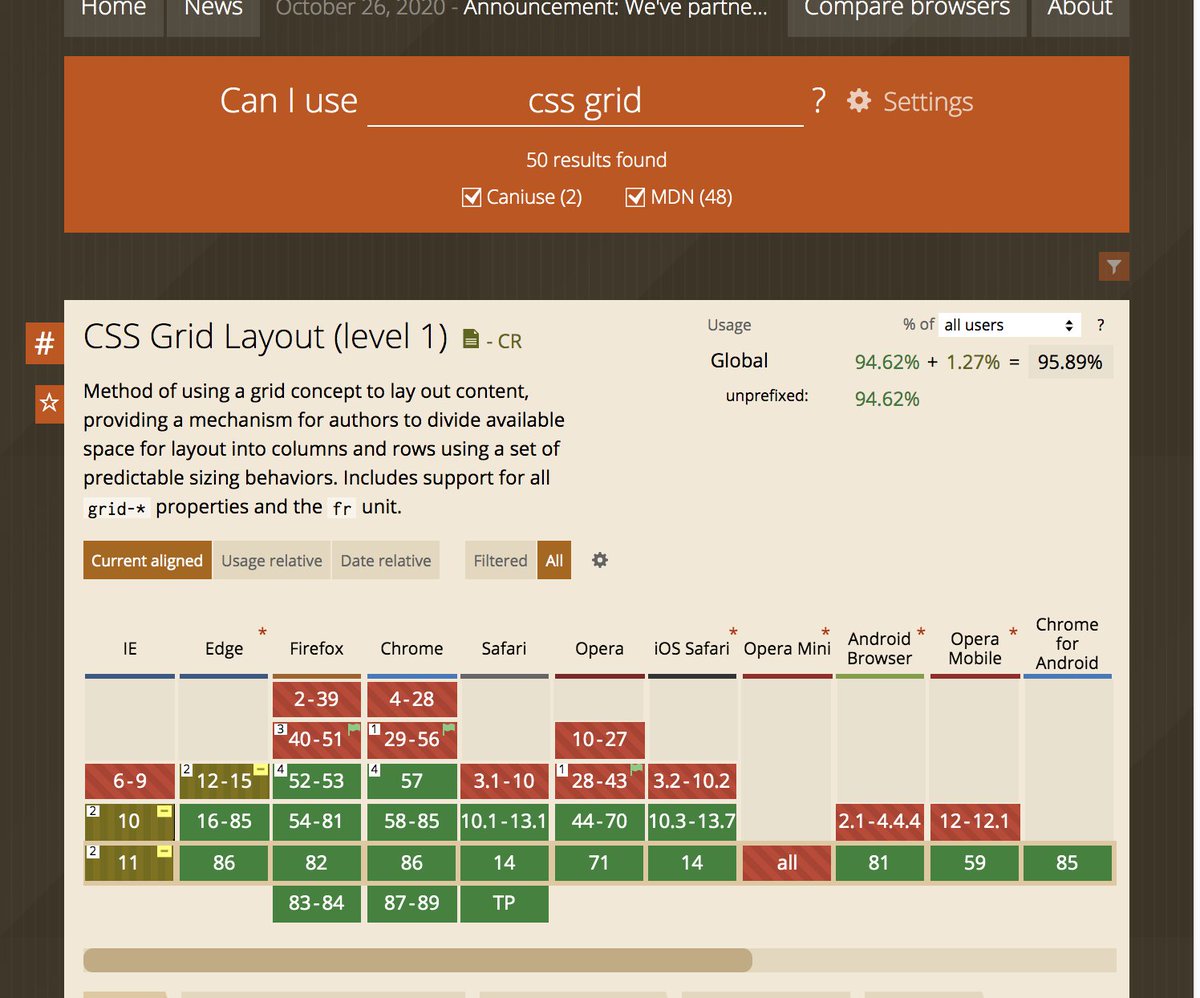Click the question mark beside all users

[x=1101, y=325]
